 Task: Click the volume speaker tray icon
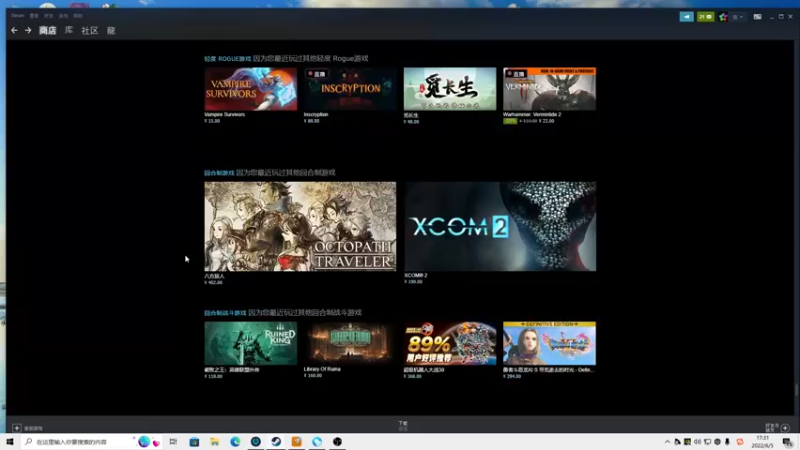pos(697,442)
